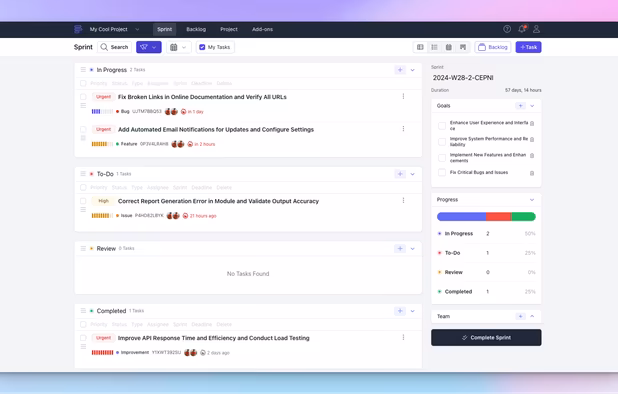
Task: Switch to board view icon
Action: click(420, 47)
